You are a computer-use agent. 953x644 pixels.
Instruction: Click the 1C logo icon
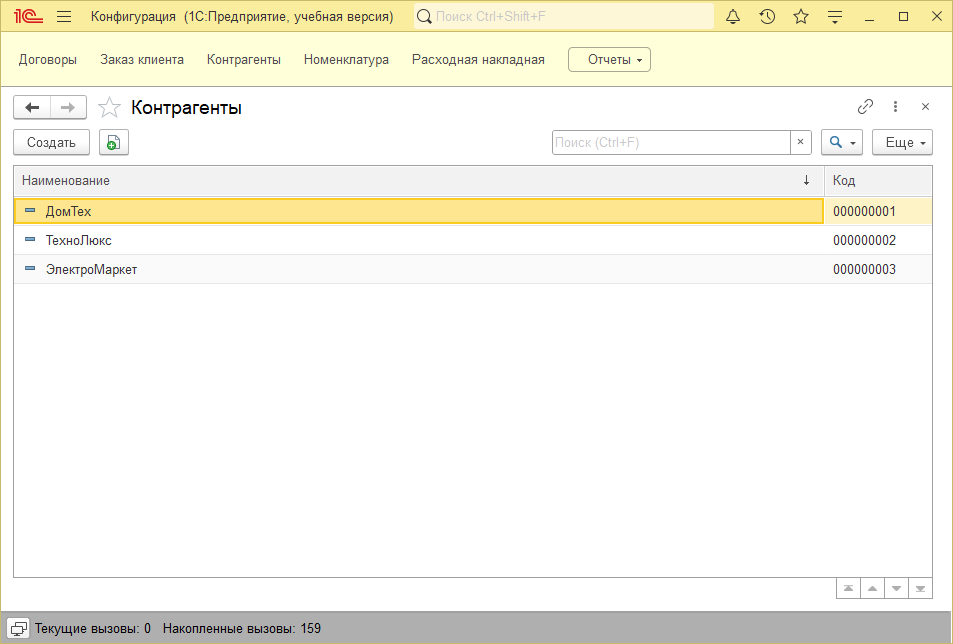tap(28, 16)
